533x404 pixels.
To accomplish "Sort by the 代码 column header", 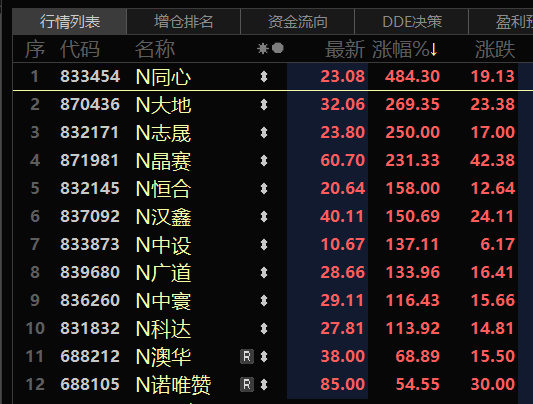I will coord(80,49).
